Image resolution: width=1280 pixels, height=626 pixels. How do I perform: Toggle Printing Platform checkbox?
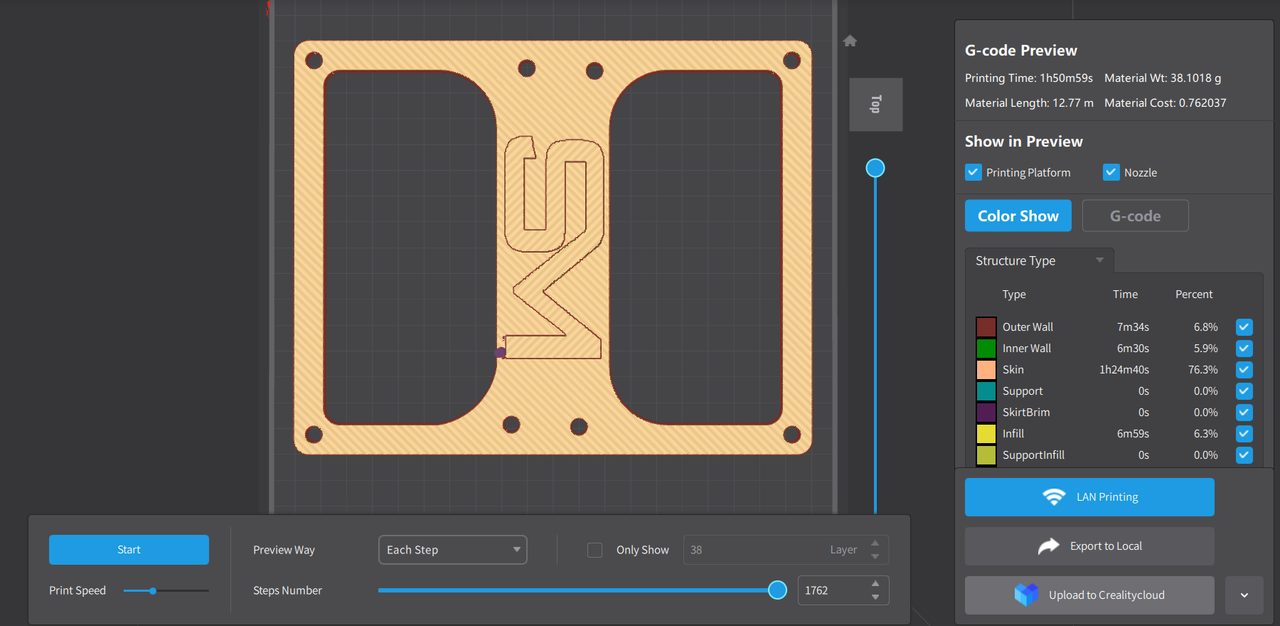(973, 172)
